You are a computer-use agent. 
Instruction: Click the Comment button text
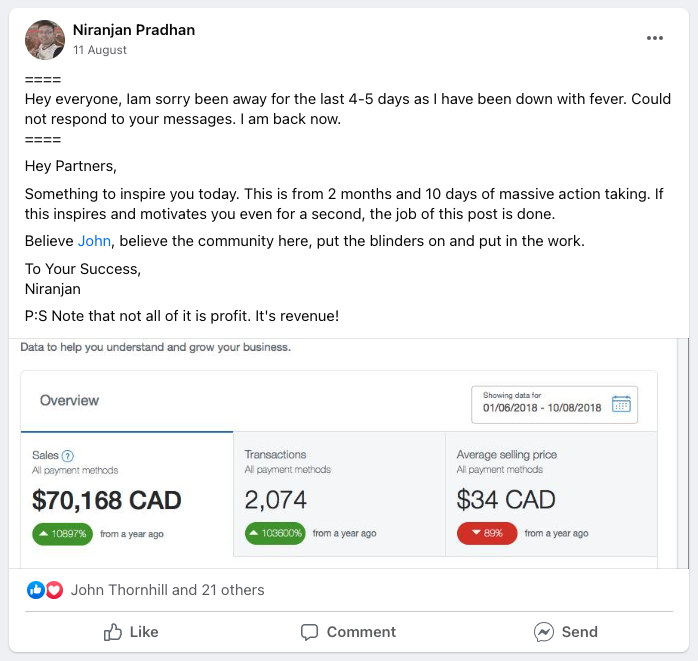361,632
